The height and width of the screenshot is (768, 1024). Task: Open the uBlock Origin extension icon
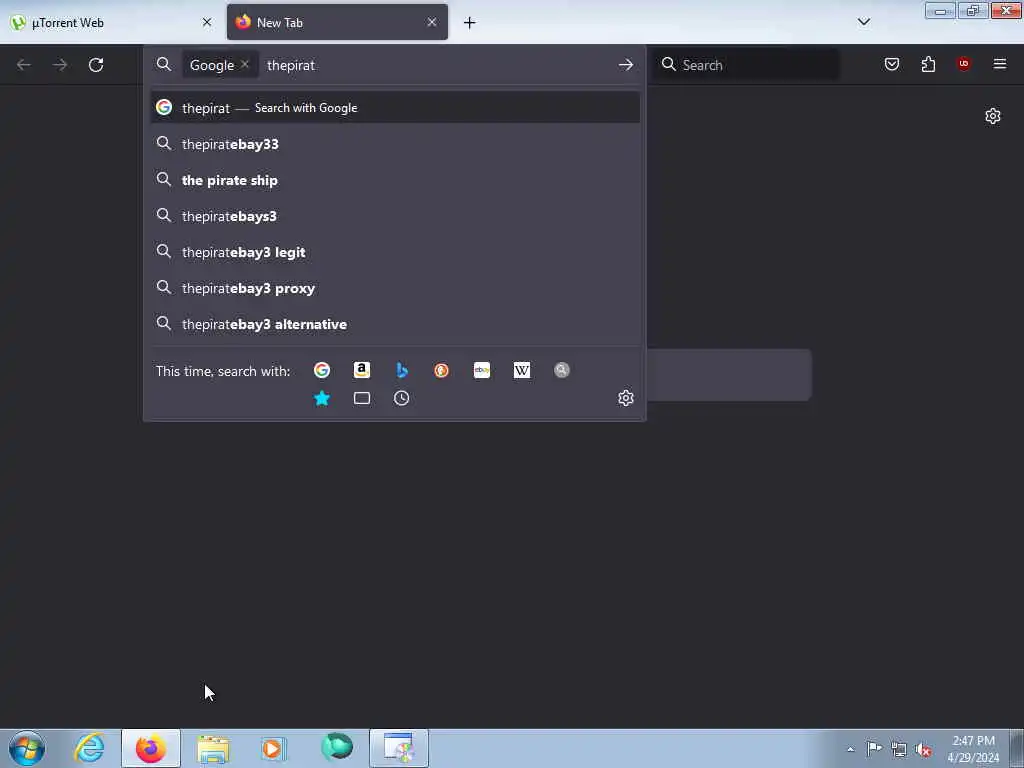tap(963, 63)
